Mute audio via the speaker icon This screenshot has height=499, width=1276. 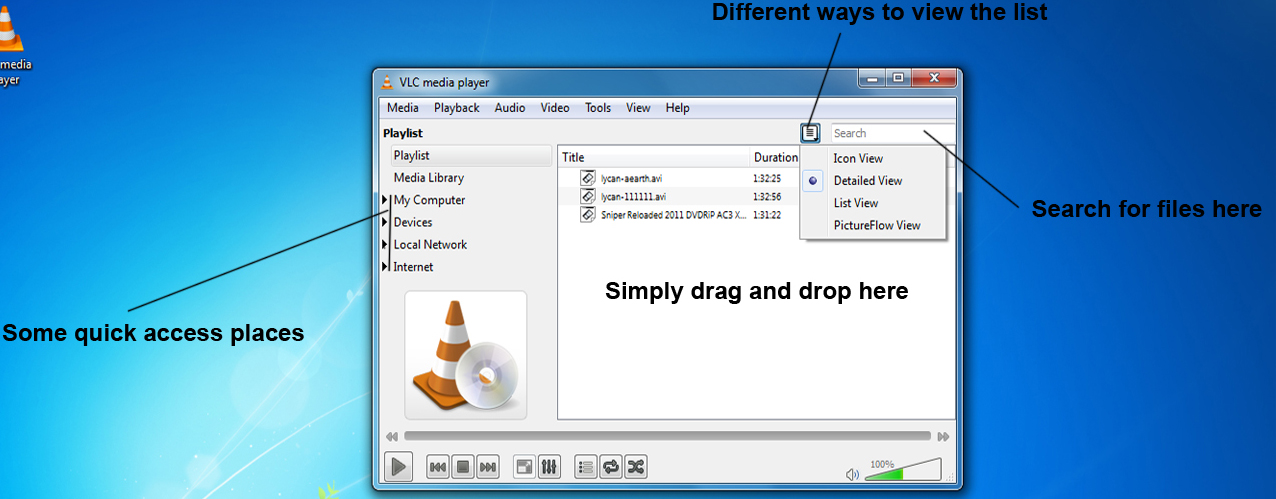click(x=852, y=475)
